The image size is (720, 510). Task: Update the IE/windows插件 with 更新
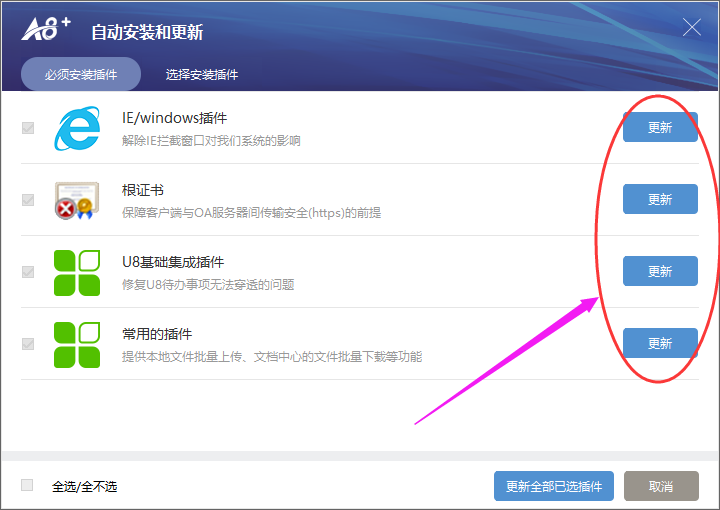click(x=660, y=127)
